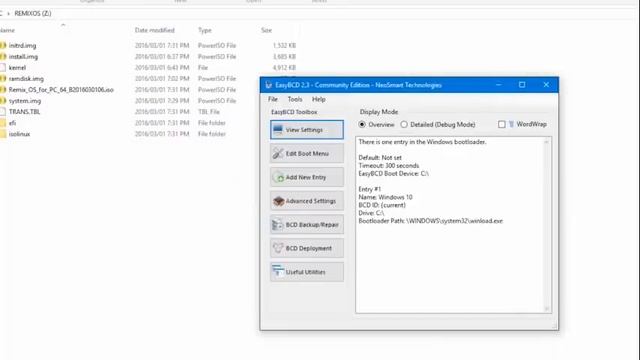The image size is (640, 360).
Task: Open the Help menu in EasyBCD
Action: [319, 99]
